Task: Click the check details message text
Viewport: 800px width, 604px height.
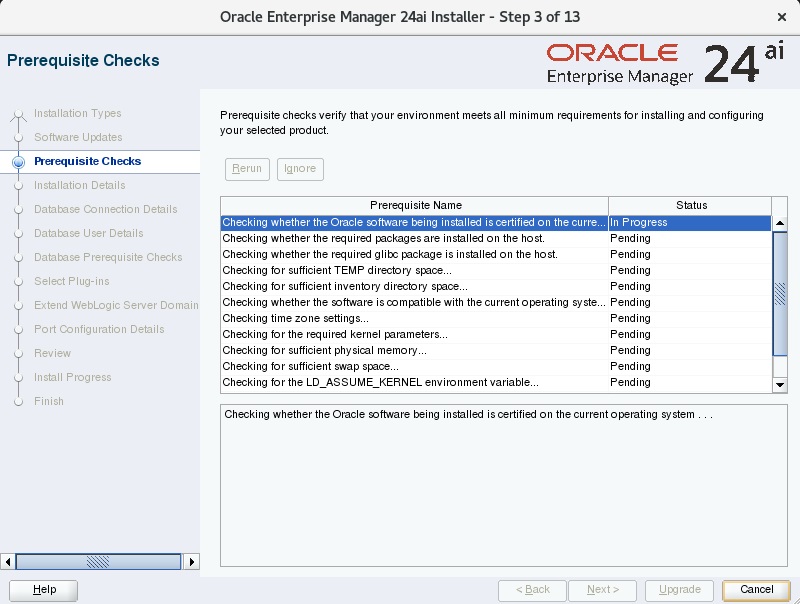Action: 468,414
